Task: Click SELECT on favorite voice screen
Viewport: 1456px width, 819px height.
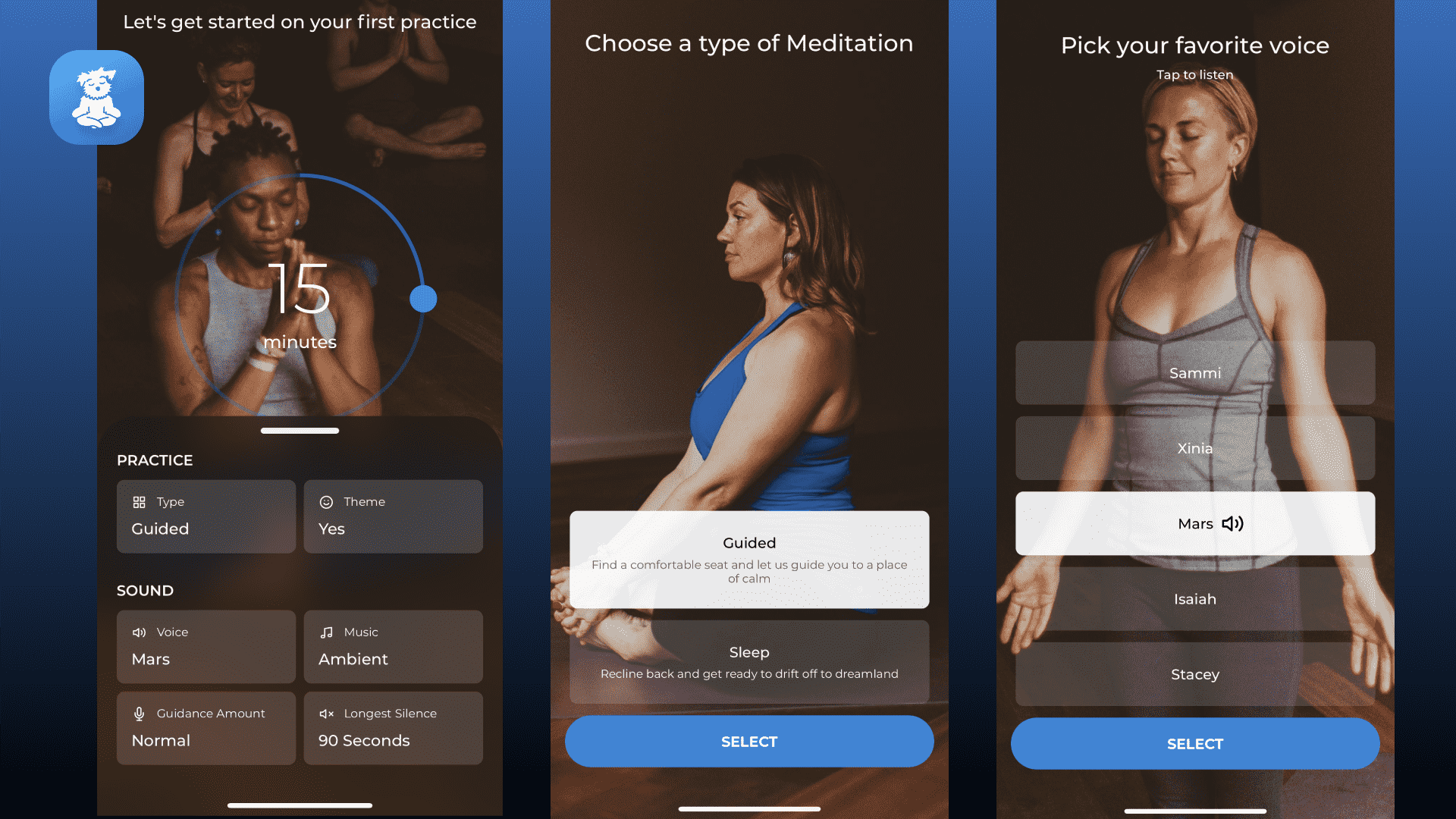Action: pyautogui.click(x=1195, y=744)
